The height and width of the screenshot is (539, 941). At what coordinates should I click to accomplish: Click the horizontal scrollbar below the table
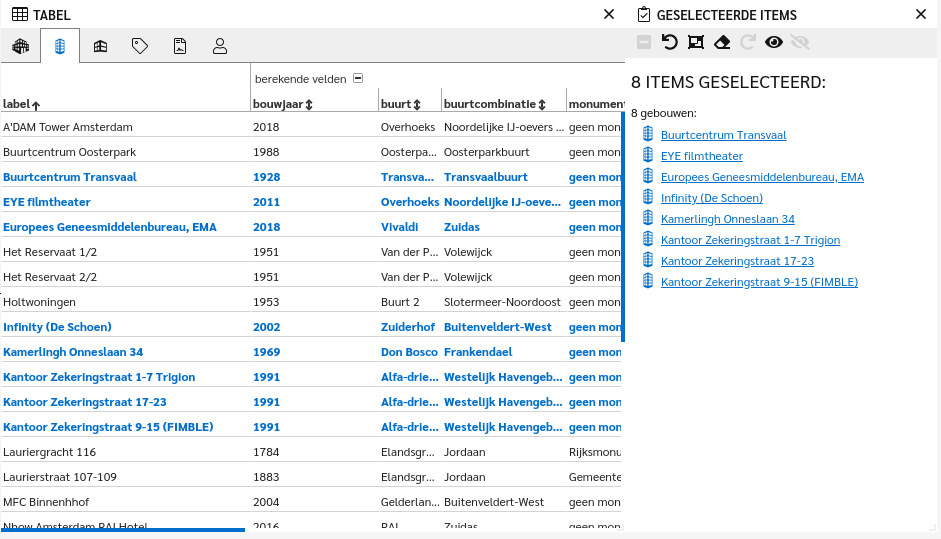pos(122,530)
